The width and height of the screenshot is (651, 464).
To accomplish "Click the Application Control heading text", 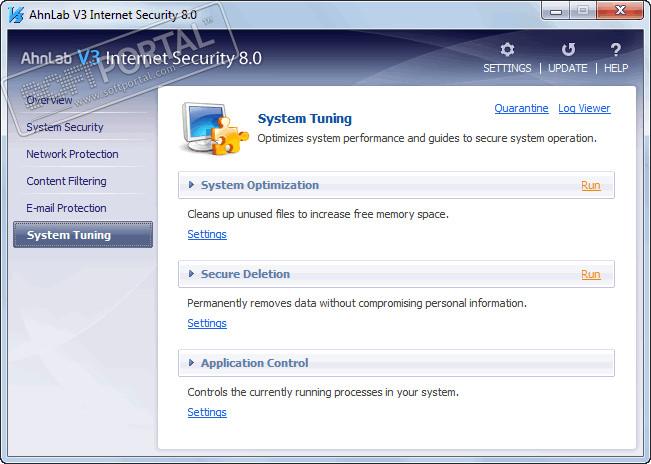I will point(255,363).
